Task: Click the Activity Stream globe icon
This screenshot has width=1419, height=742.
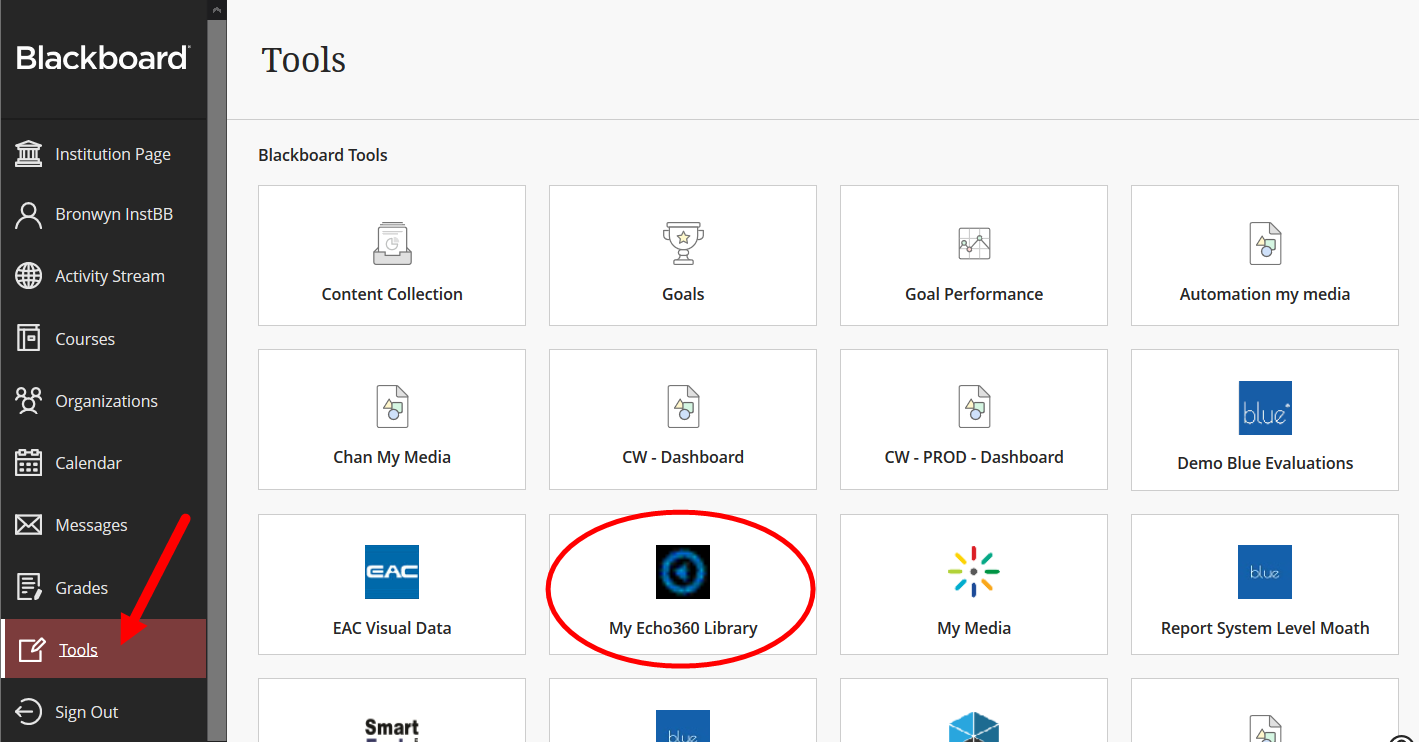Action: 29,276
